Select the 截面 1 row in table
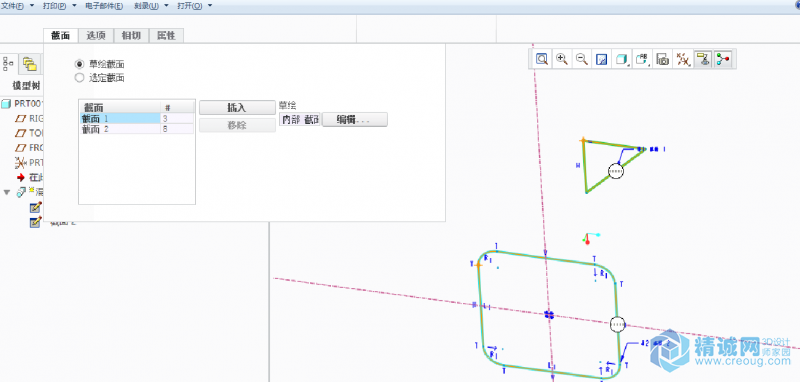 tap(137, 118)
